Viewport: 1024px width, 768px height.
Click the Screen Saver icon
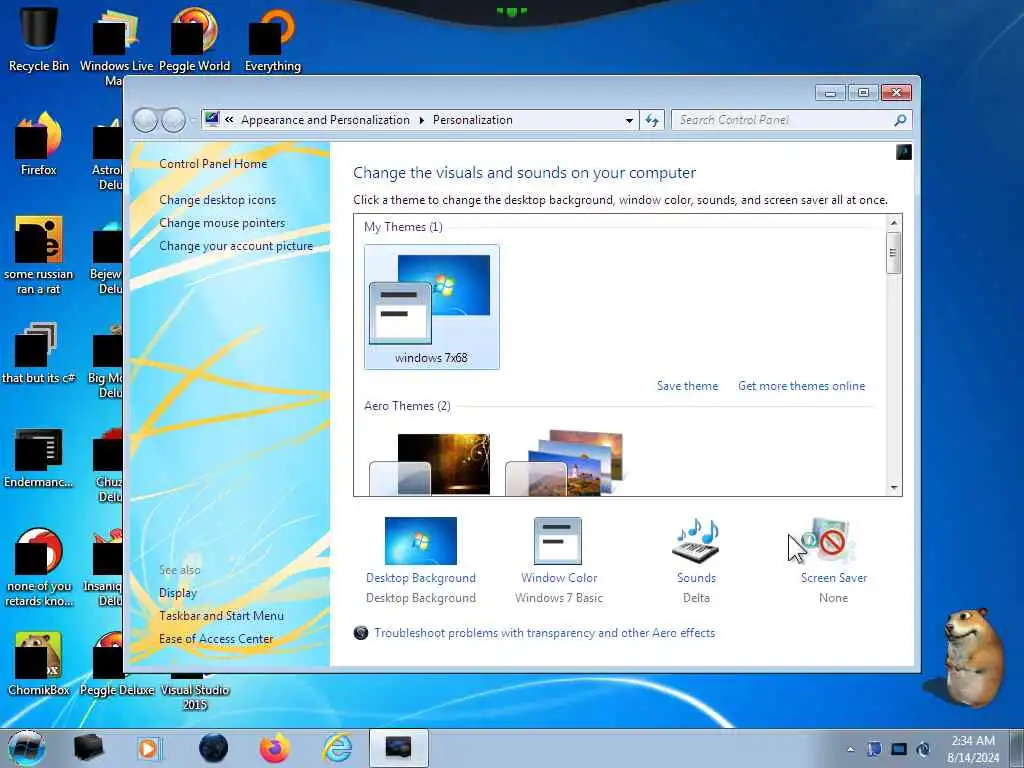coord(829,541)
